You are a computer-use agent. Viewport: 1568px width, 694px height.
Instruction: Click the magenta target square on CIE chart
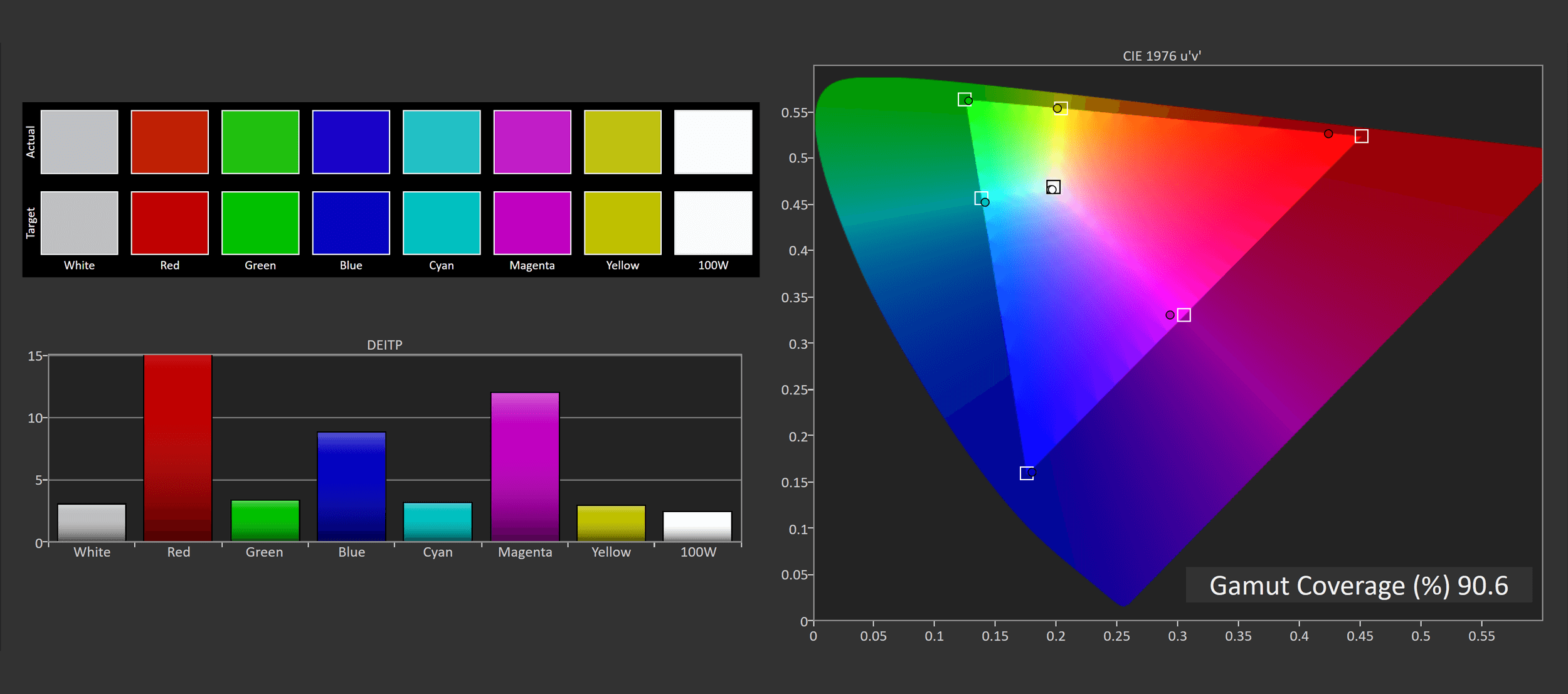tap(1184, 315)
